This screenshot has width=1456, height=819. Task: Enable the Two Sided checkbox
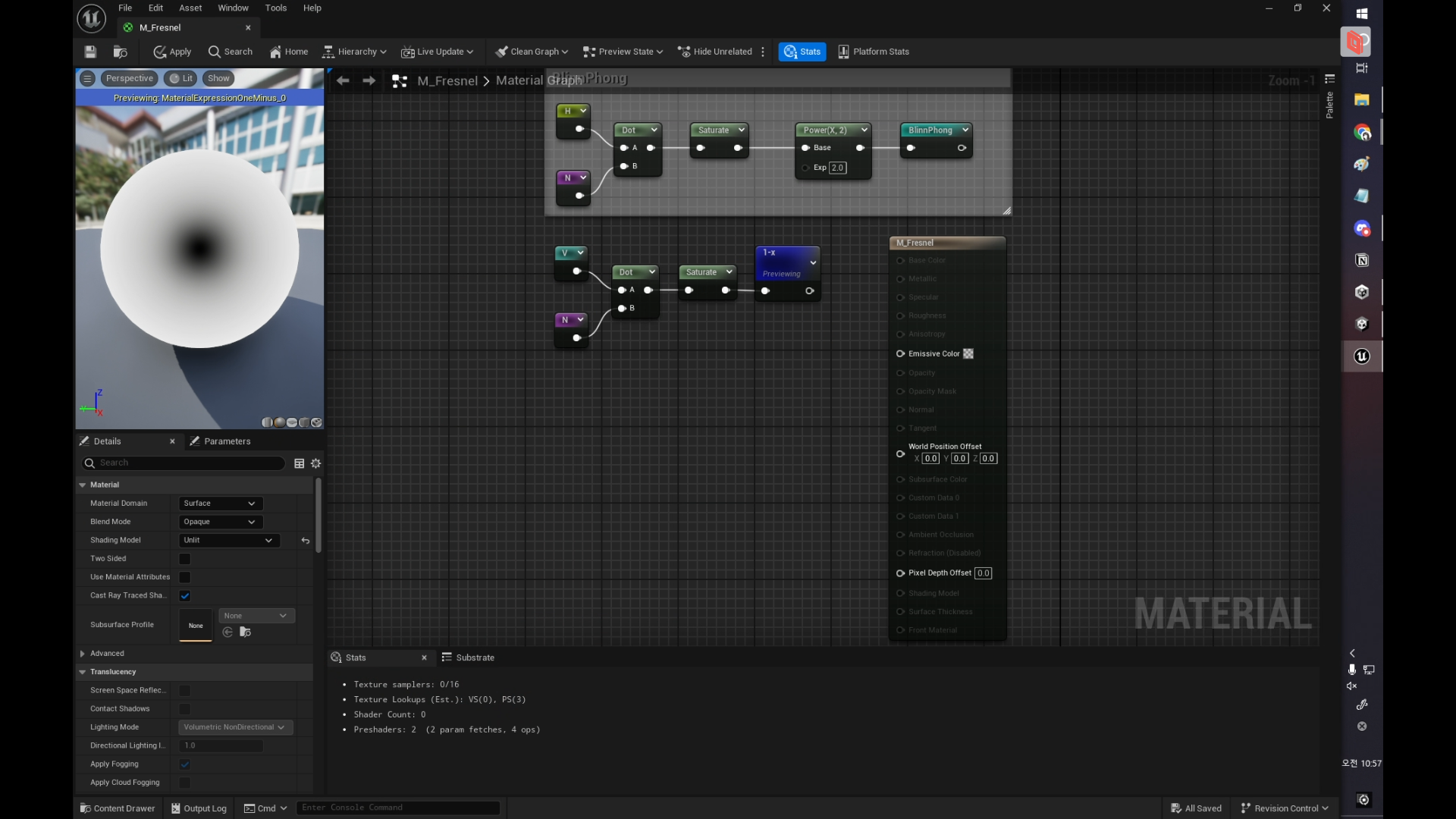[x=185, y=559]
